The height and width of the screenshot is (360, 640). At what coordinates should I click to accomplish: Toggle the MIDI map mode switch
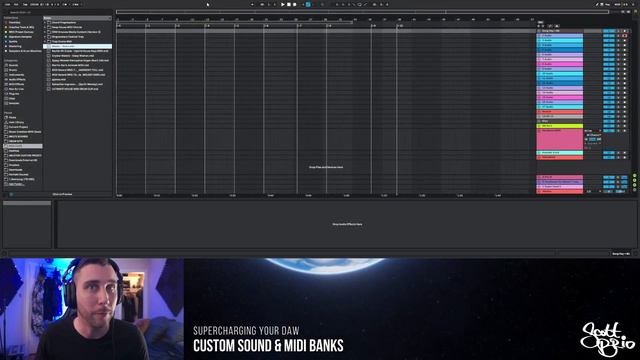(618, 4)
